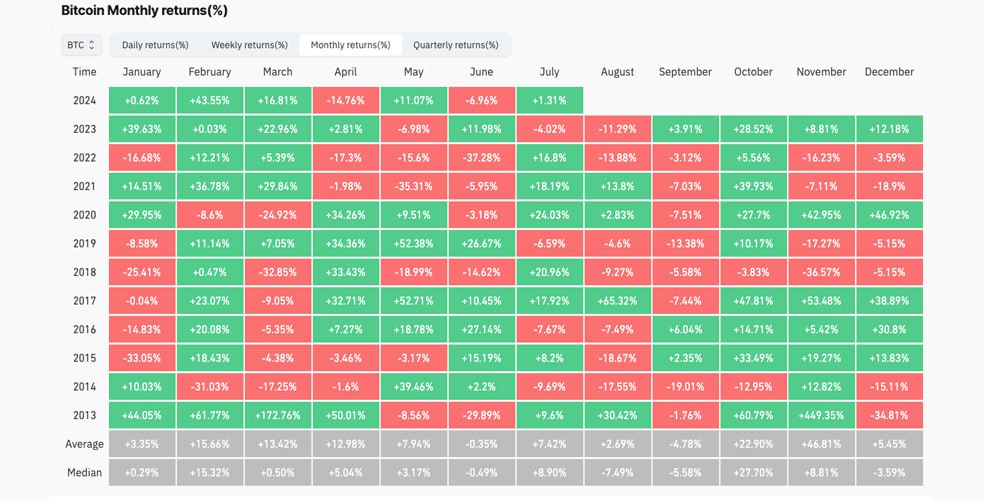Click the 2022 June -37.28% cell
The image size is (984, 500).
481,157
